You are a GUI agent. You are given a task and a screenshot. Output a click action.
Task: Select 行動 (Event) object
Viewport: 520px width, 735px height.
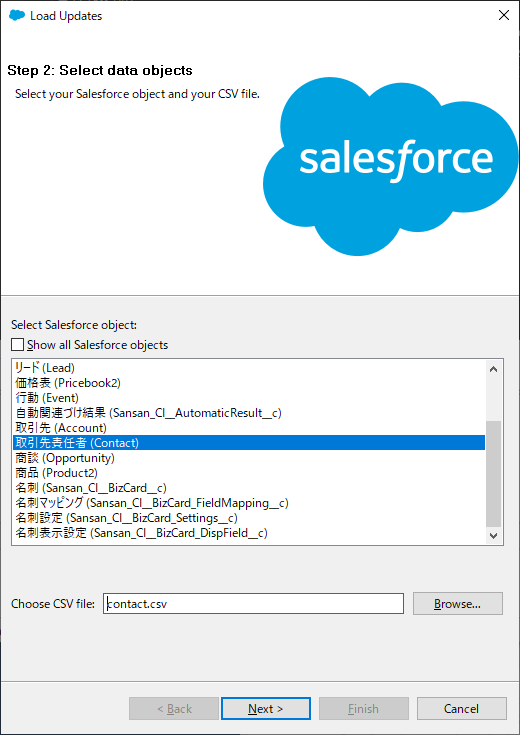(x=249, y=398)
